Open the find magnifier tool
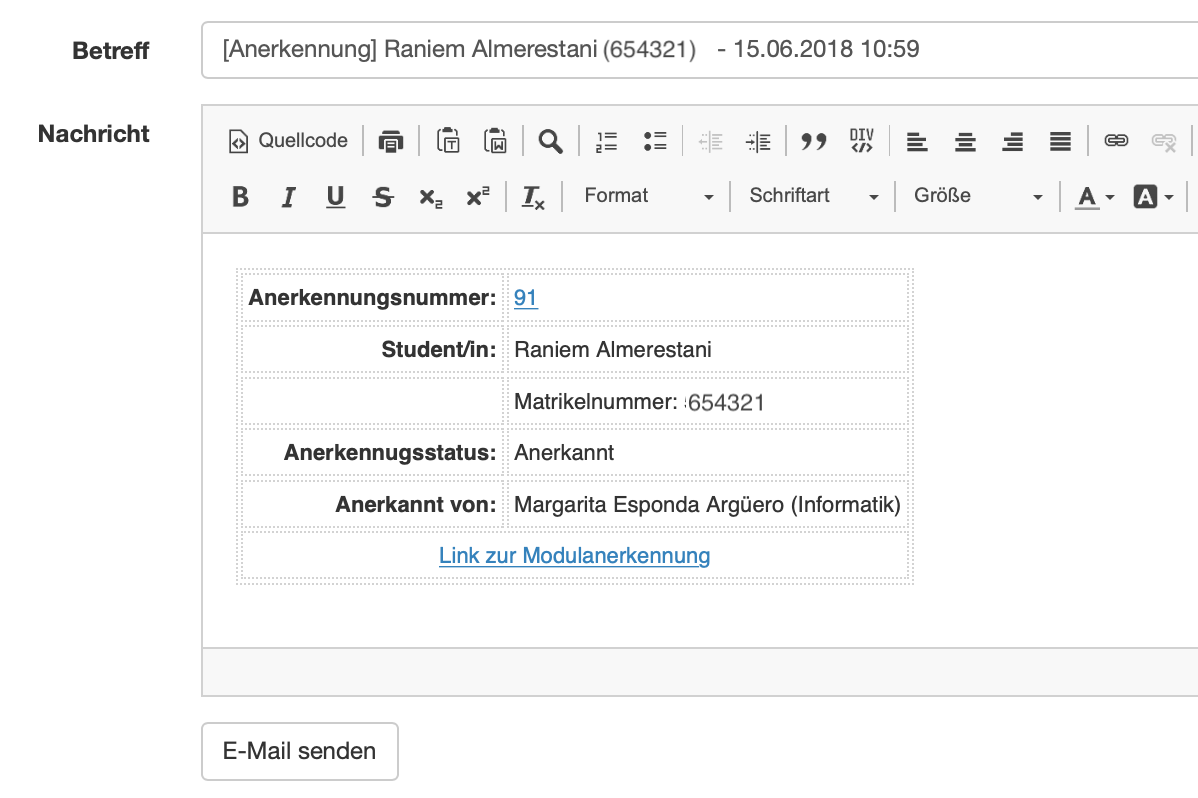The height and width of the screenshot is (798, 1198). [x=550, y=141]
